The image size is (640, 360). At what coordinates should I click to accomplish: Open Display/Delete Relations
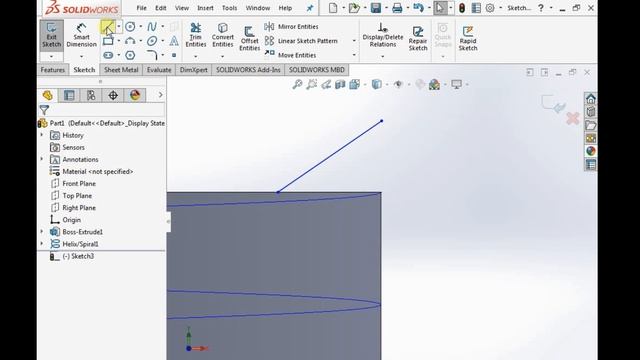point(382,35)
